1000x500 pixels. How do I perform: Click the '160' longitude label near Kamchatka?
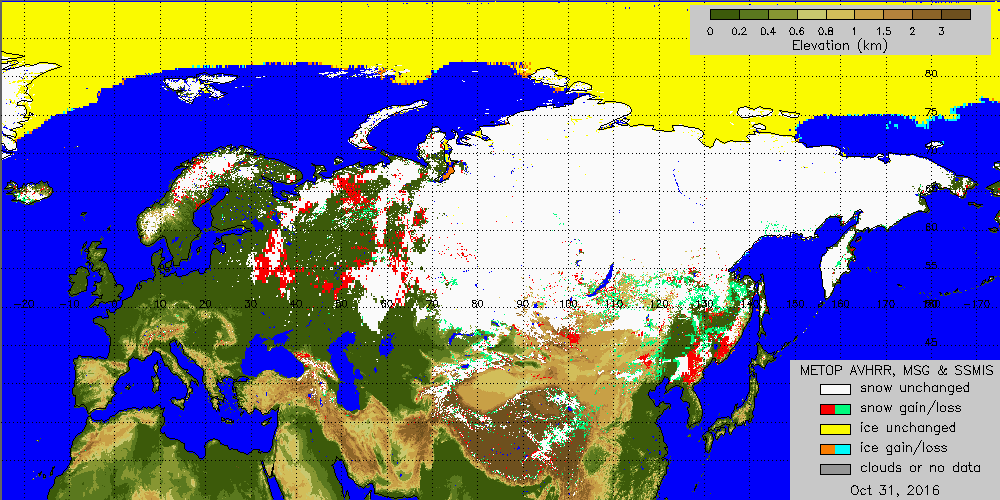pyautogui.click(x=840, y=304)
